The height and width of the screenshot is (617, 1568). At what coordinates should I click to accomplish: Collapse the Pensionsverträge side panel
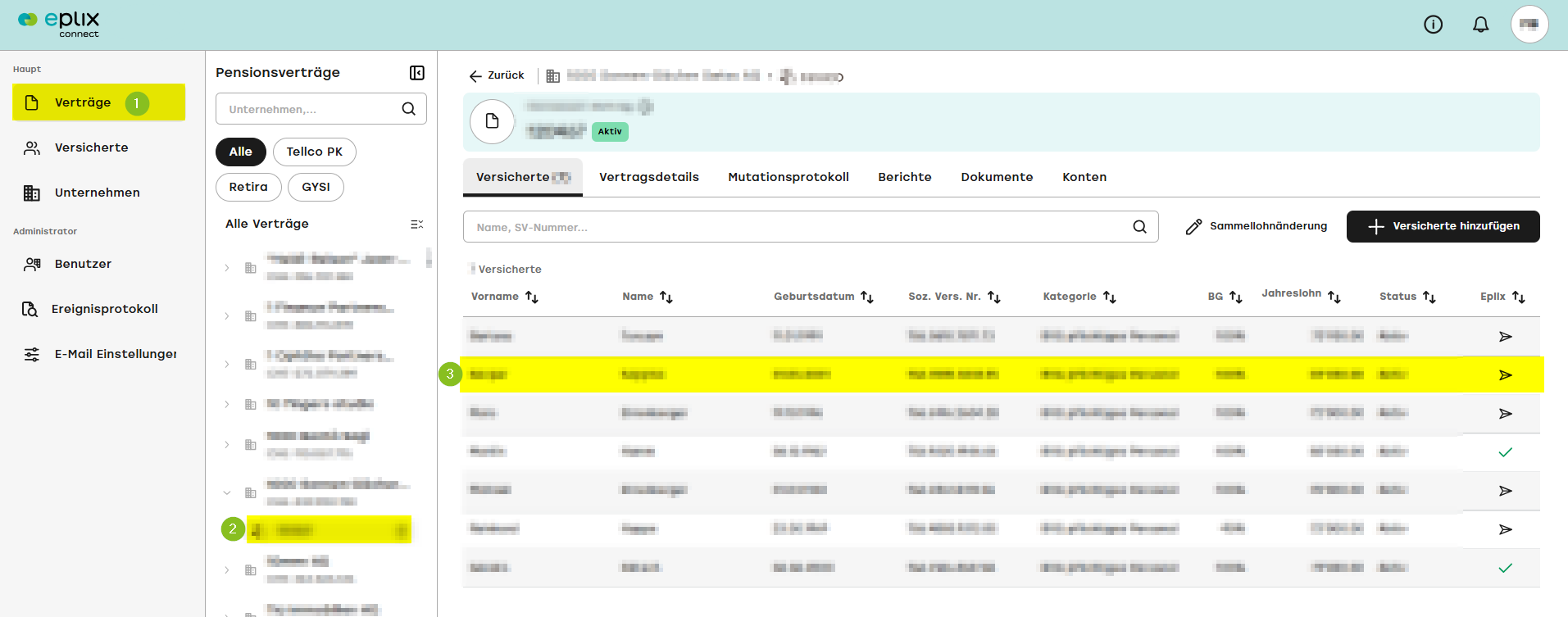click(417, 73)
